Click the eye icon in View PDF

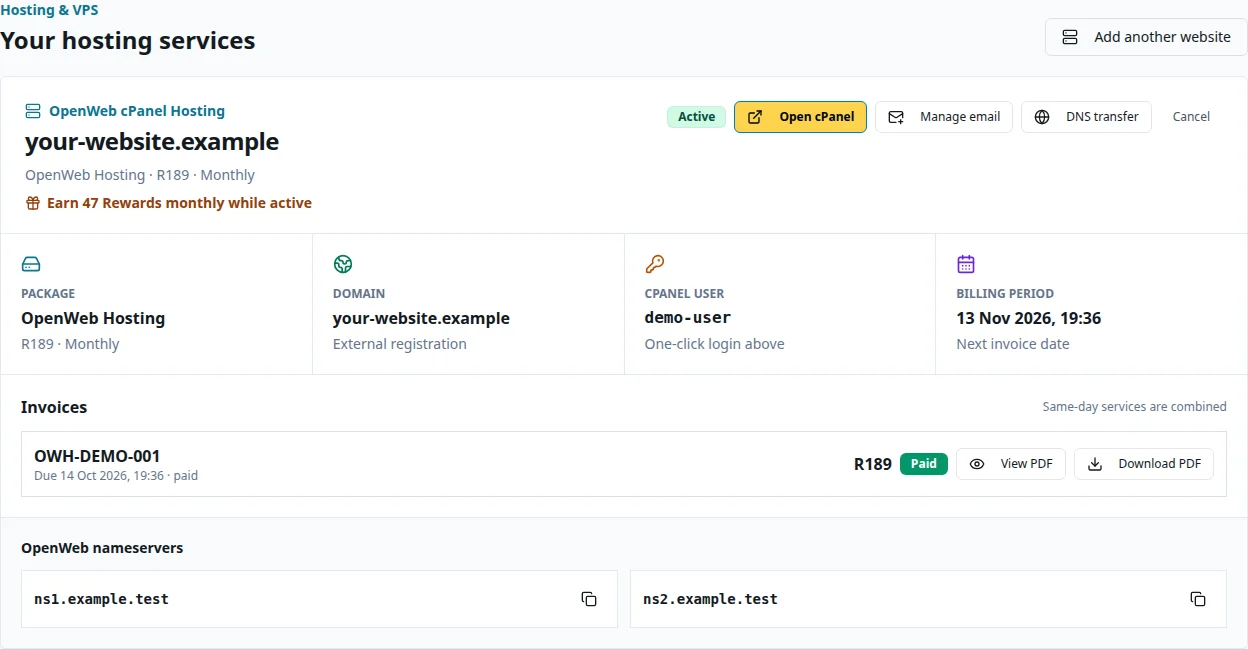click(977, 464)
